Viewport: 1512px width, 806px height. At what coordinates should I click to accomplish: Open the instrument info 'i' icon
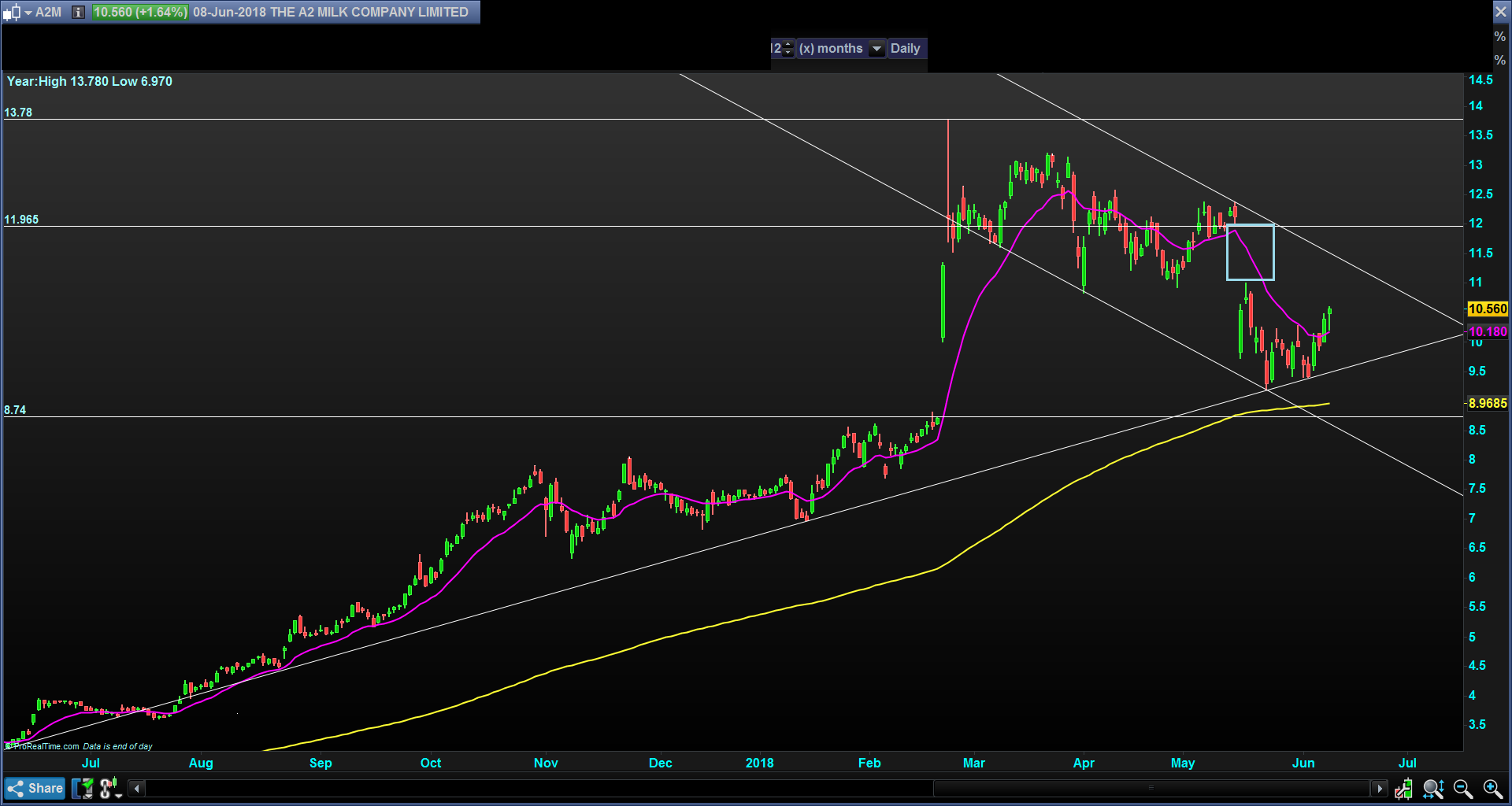pyautogui.click(x=78, y=12)
